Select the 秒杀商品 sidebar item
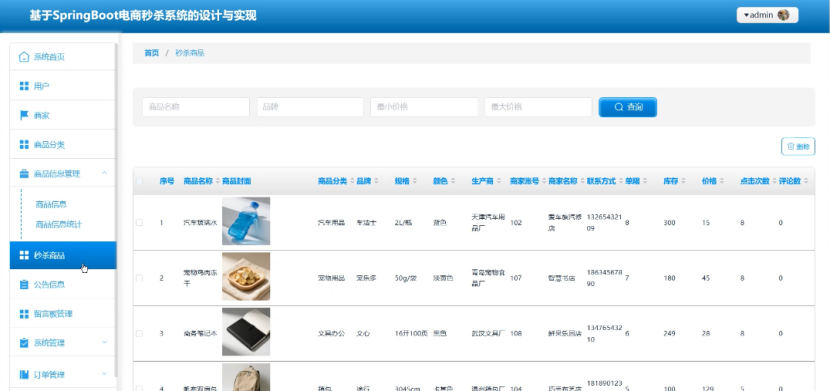The height and width of the screenshot is (391, 830). click(63, 256)
